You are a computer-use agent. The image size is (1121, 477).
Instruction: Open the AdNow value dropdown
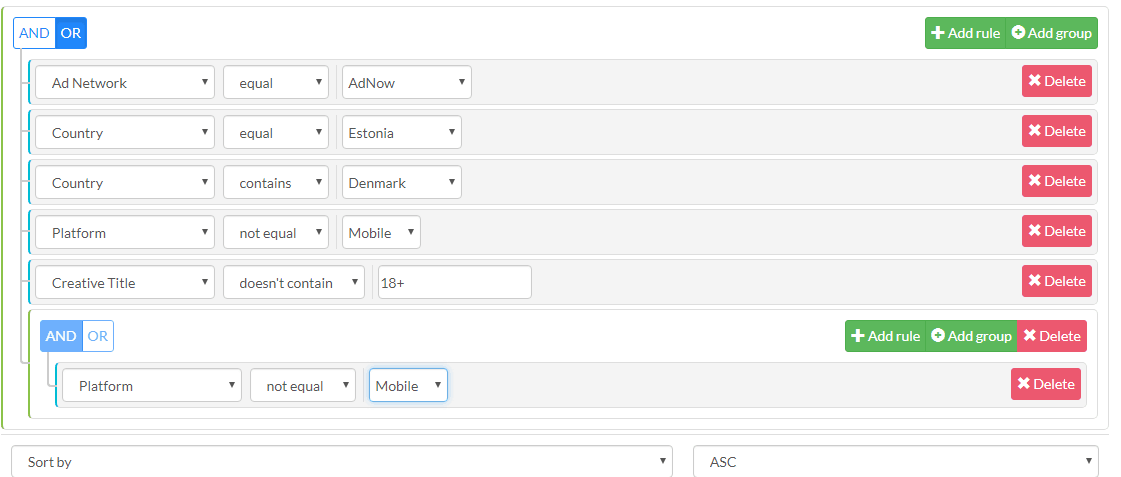[x=406, y=83]
